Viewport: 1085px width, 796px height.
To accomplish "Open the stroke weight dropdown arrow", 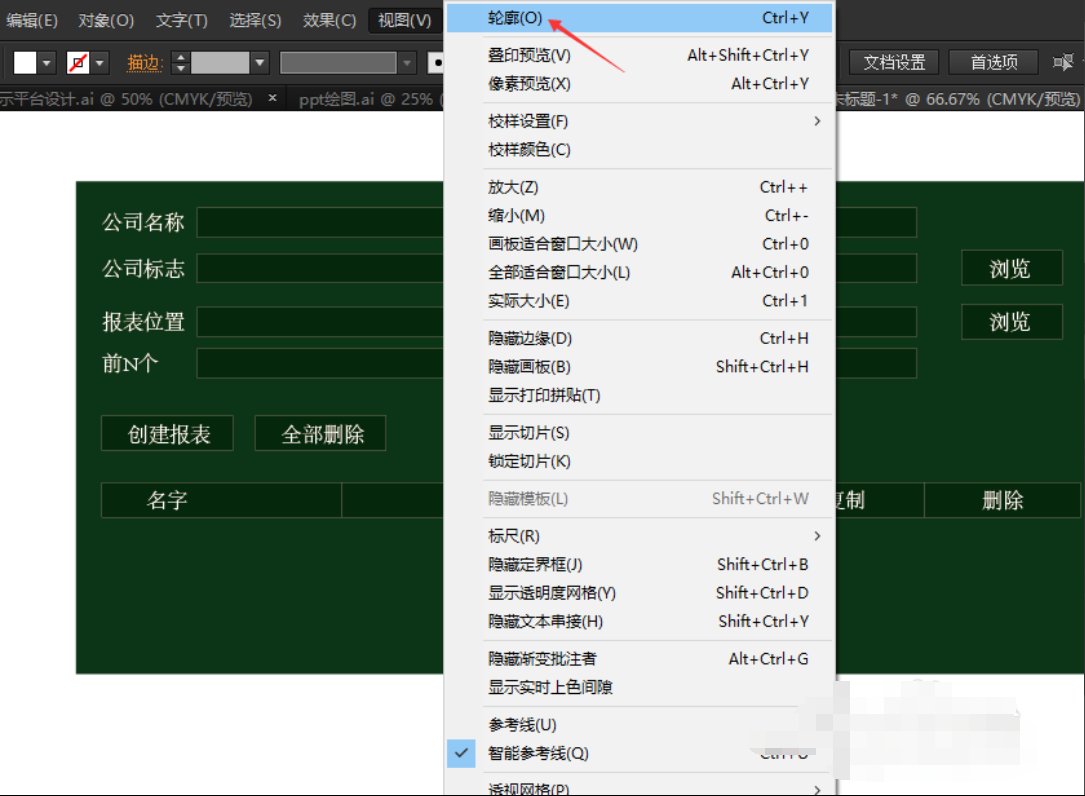I will coord(259,63).
